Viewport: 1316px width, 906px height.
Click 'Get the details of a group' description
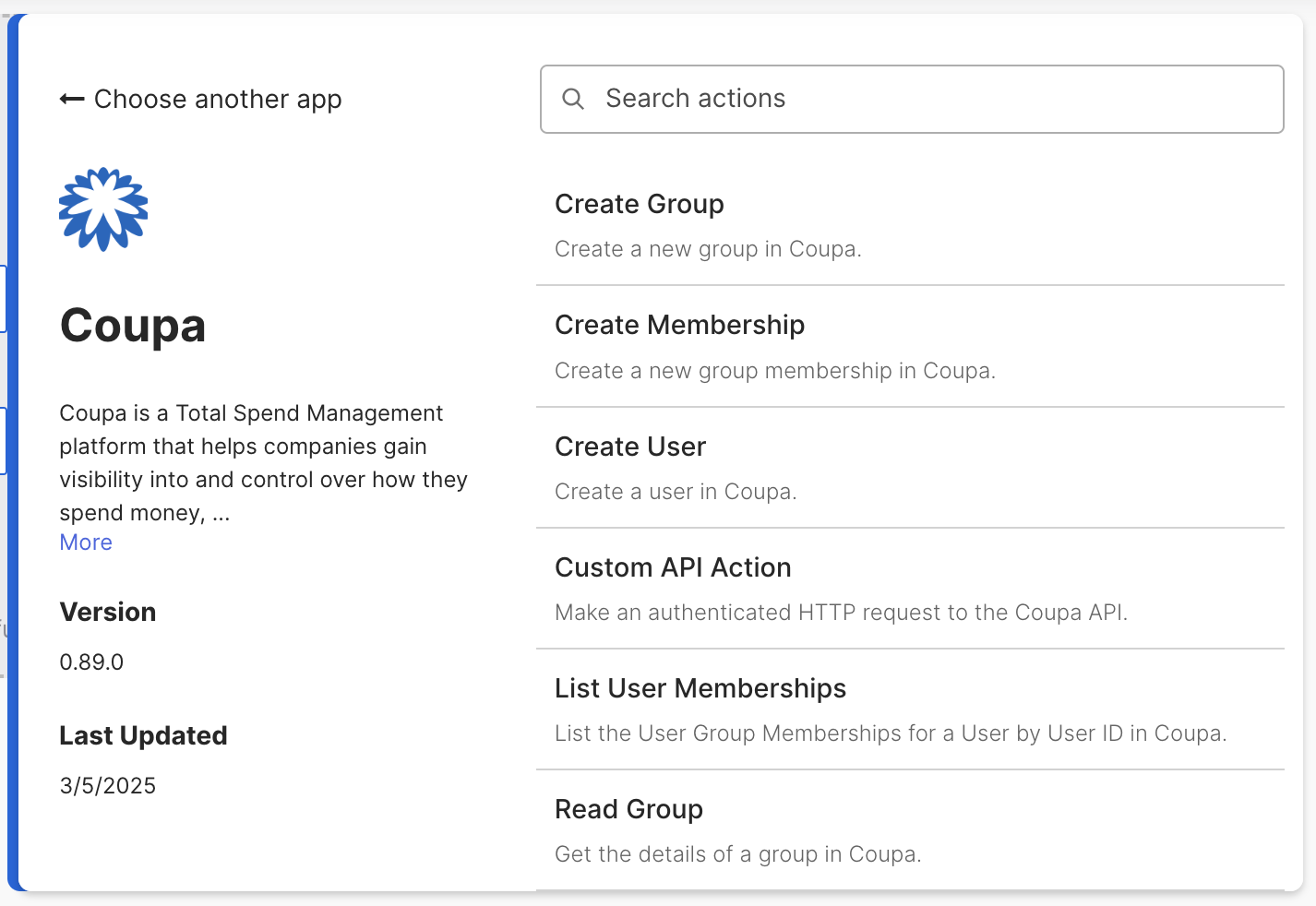click(x=737, y=854)
